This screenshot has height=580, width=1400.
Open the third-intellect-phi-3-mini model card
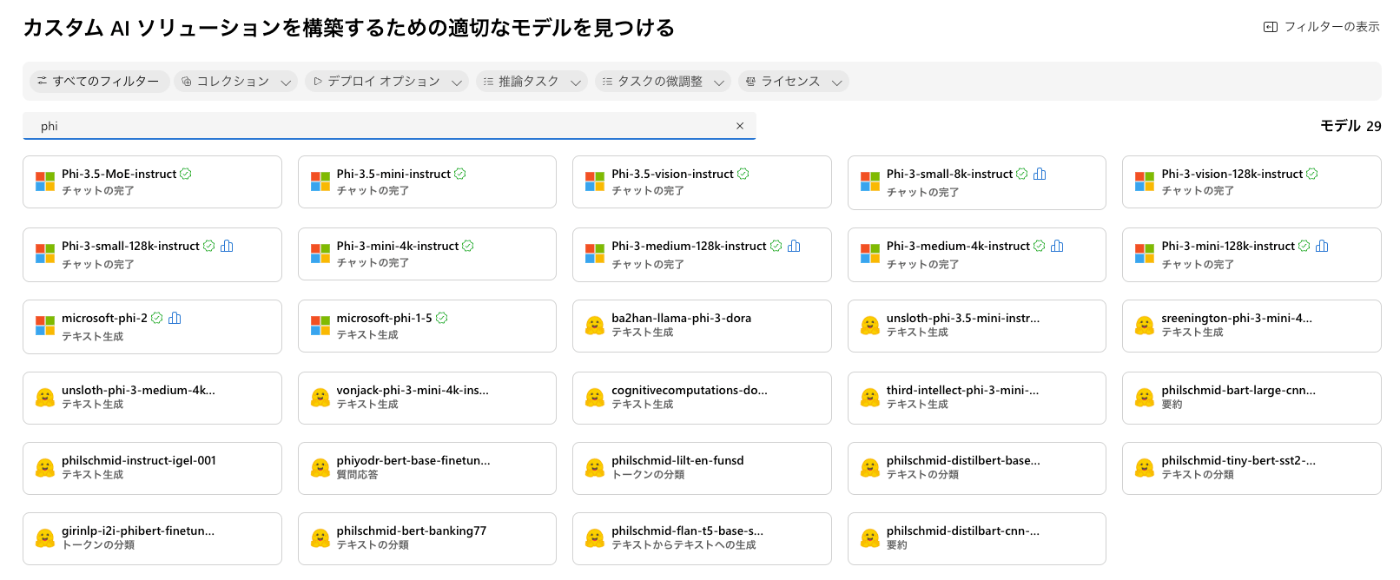[977, 397]
